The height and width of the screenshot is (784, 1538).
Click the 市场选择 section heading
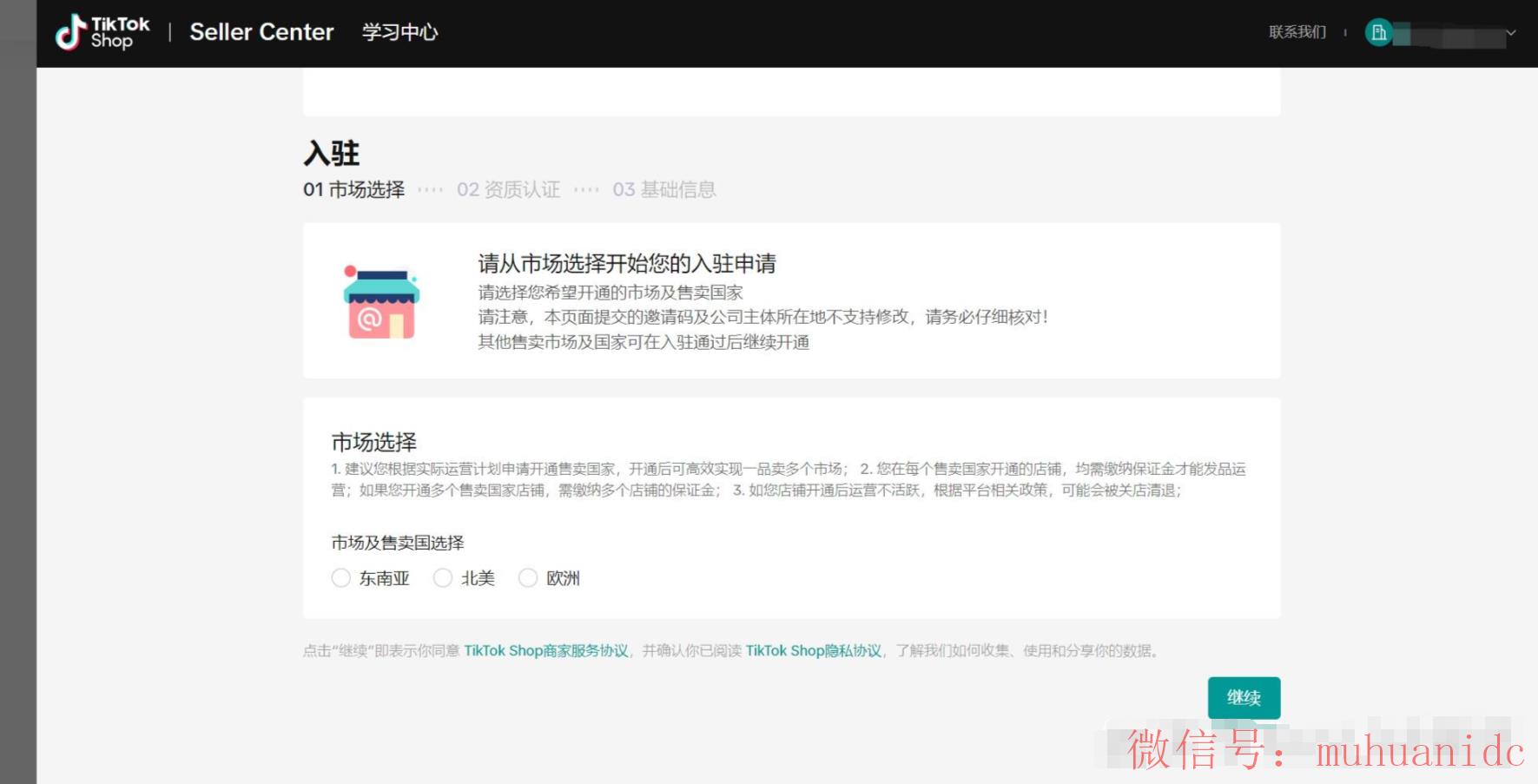click(374, 442)
